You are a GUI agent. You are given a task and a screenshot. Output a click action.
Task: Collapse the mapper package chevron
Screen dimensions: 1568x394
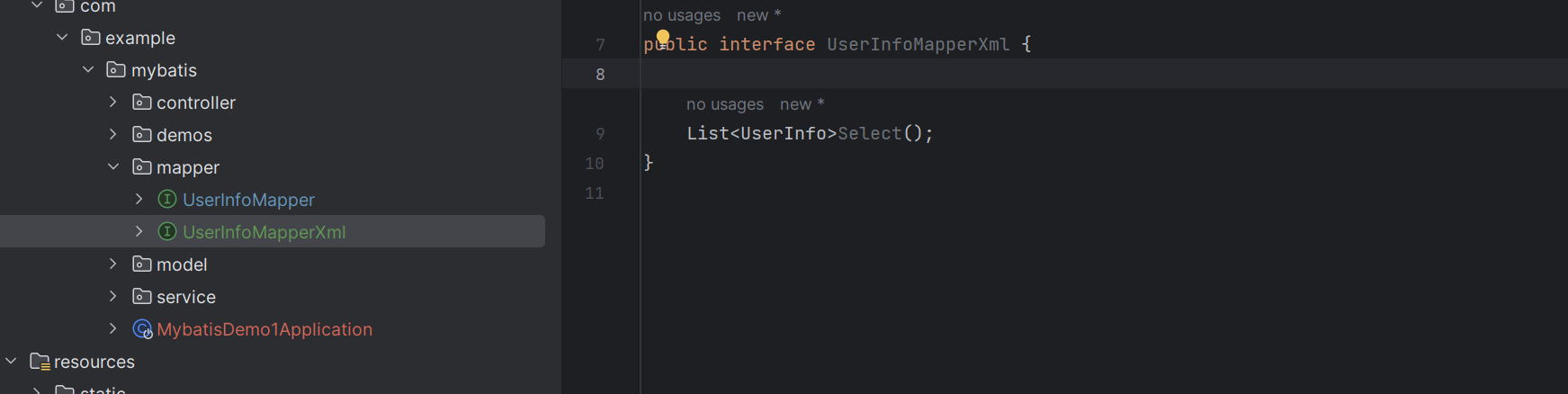click(113, 167)
